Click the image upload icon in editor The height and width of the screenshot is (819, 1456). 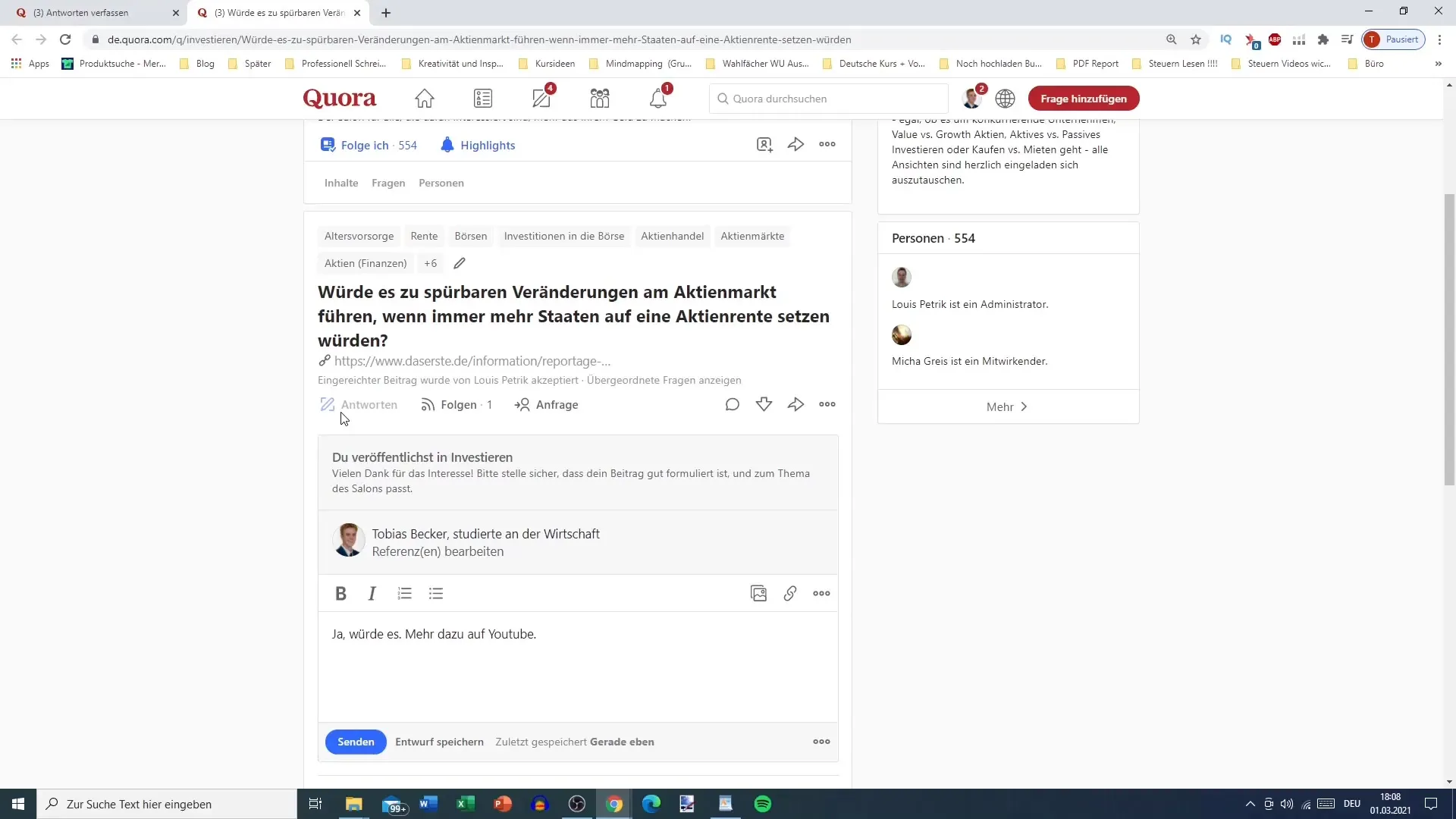[x=759, y=593]
